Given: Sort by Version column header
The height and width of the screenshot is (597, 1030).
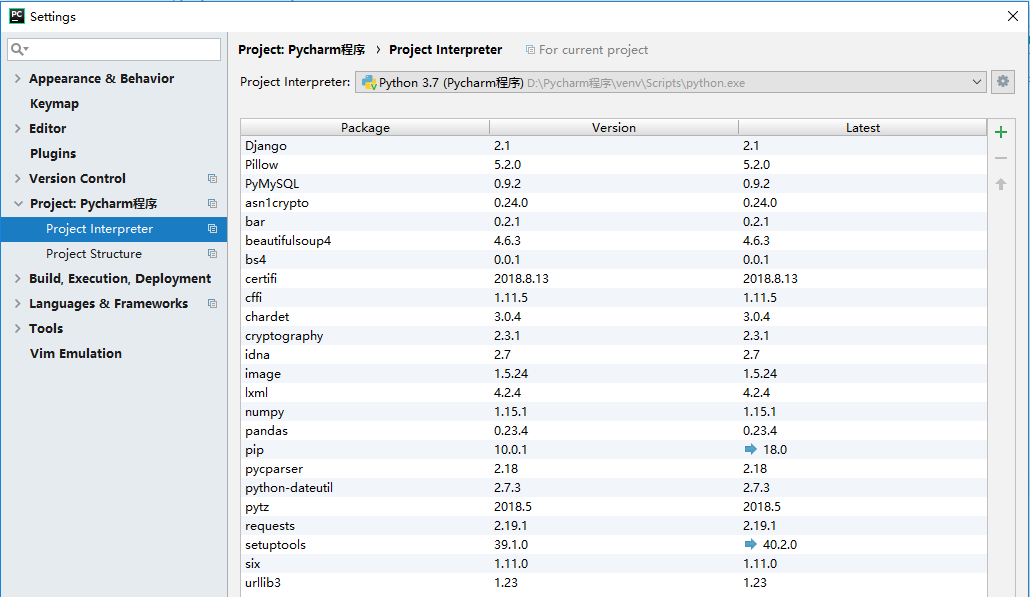Looking at the screenshot, I should pyautogui.click(x=614, y=127).
